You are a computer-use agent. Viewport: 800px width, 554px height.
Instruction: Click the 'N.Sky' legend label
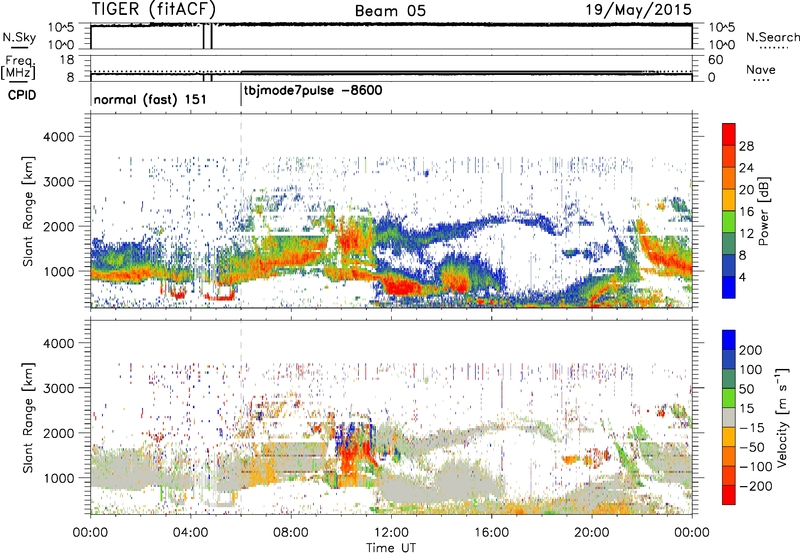(x=19, y=37)
